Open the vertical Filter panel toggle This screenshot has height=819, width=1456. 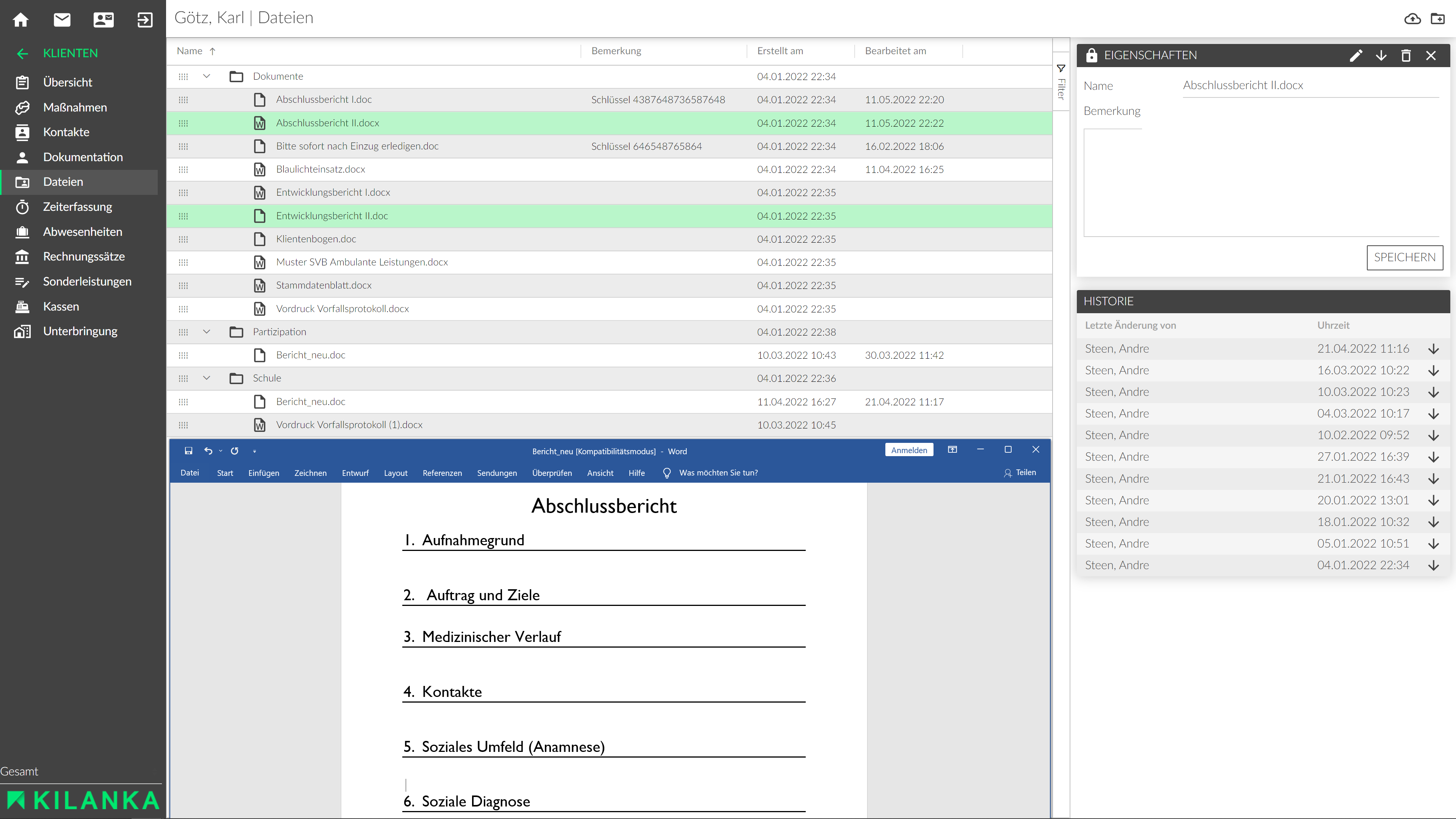point(1061,82)
